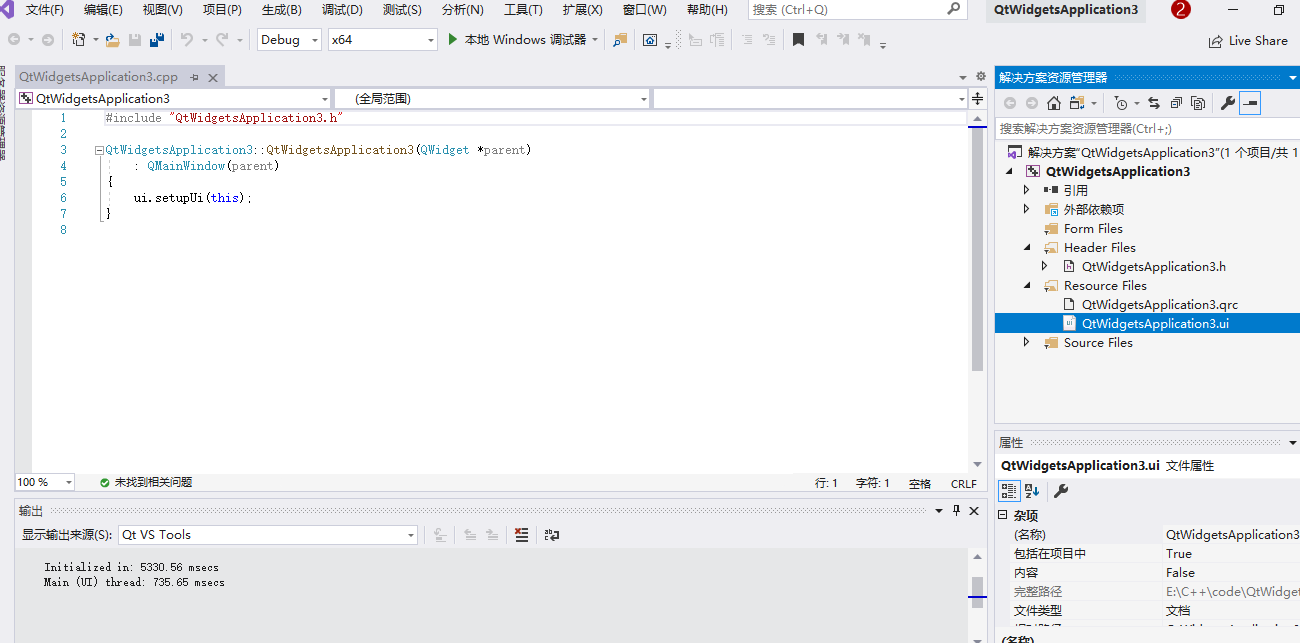
Task: Click the Categorized view icon in Properties
Action: pos(1009,490)
